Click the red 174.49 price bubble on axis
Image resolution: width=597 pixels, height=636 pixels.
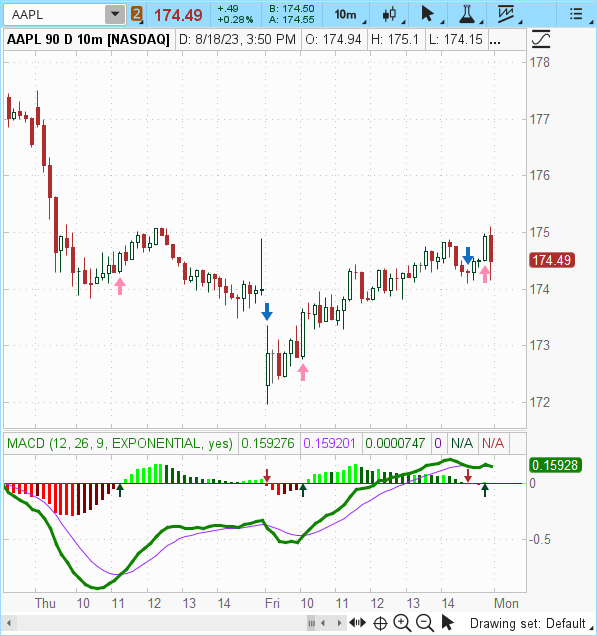pyautogui.click(x=552, y=260)
